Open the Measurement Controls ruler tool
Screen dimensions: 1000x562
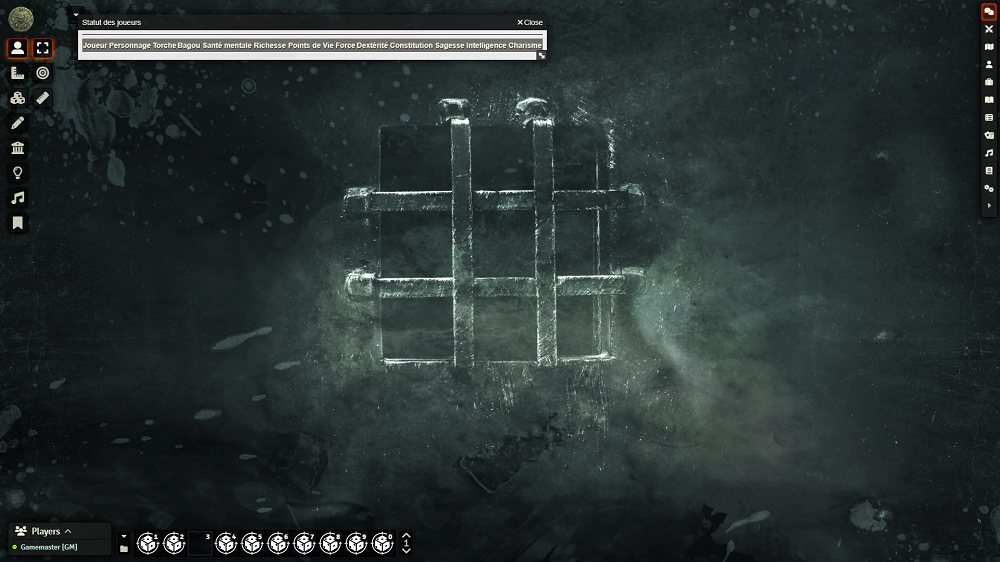[x=17, y=73]
